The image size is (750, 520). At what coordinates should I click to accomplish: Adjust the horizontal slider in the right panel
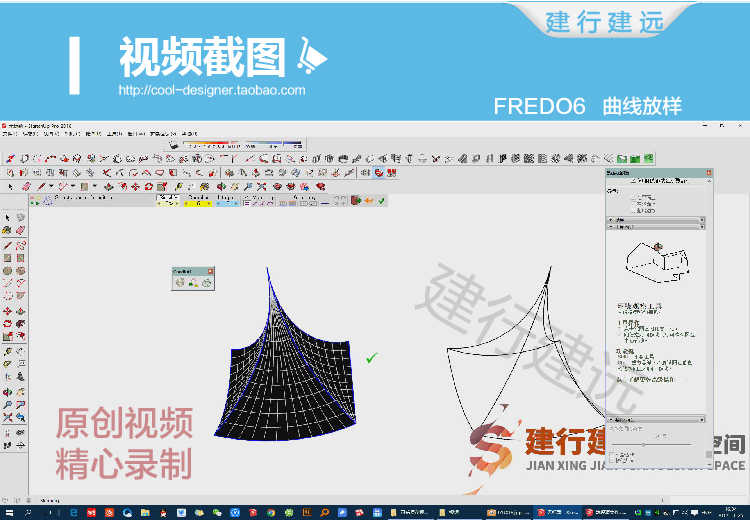tap(651, 444)
